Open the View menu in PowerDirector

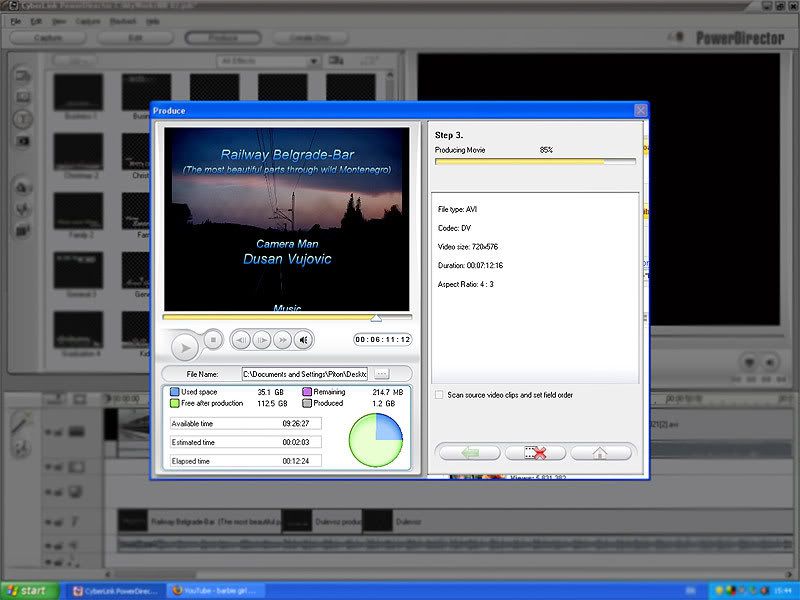(x=59, y=21)
